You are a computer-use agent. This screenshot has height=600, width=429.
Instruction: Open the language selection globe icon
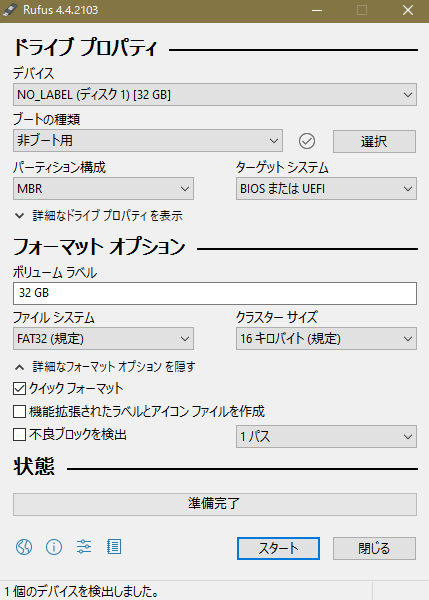tap(24, 547)
